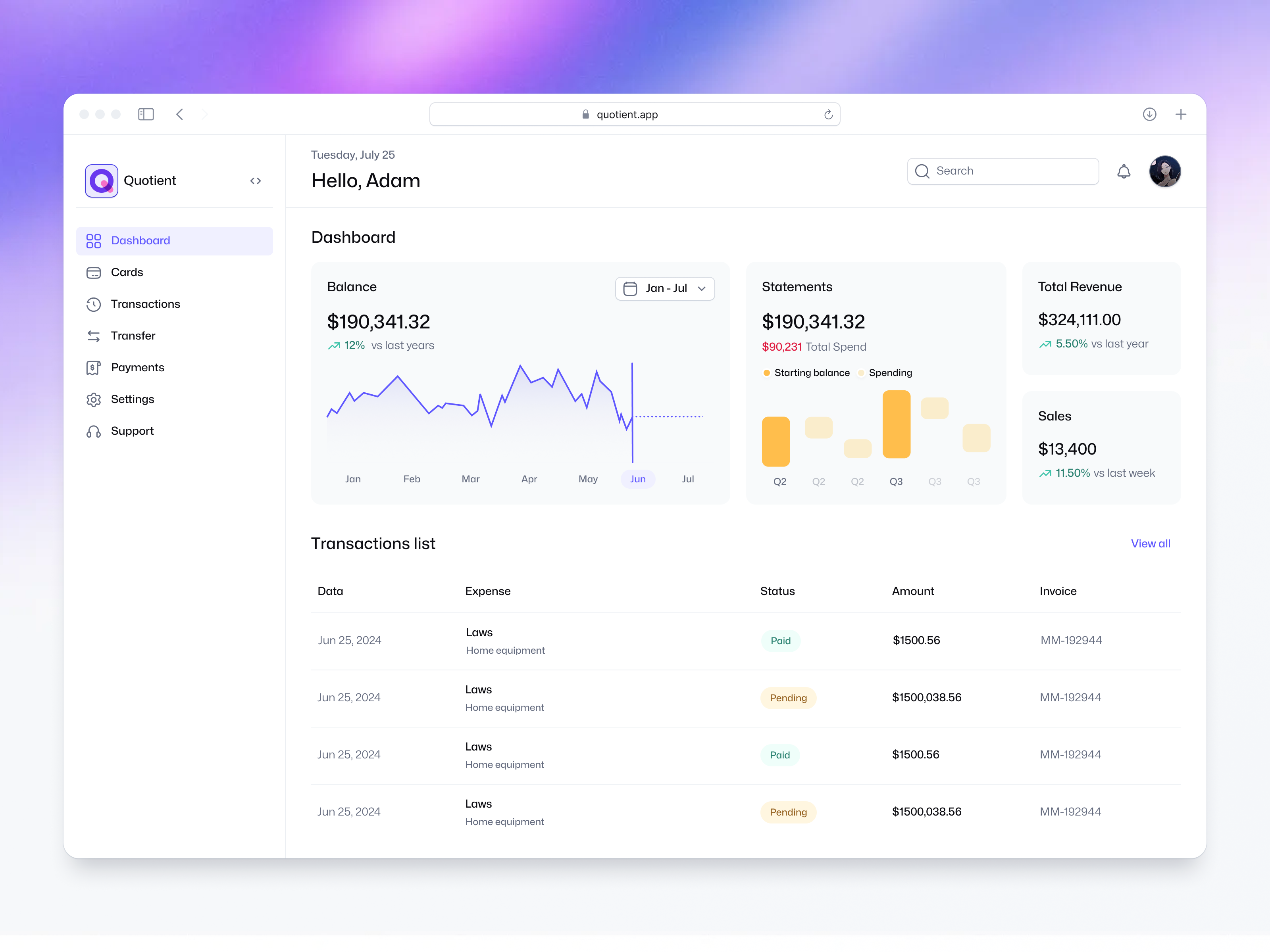Open notifications via the bell icon
This screenshot has width=1270, height=952.
point(1124,171)
